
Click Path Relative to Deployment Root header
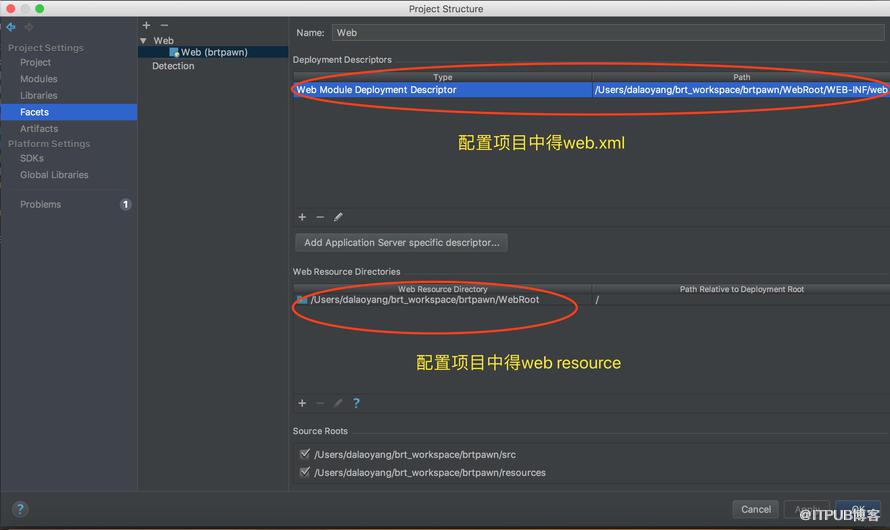741,289
